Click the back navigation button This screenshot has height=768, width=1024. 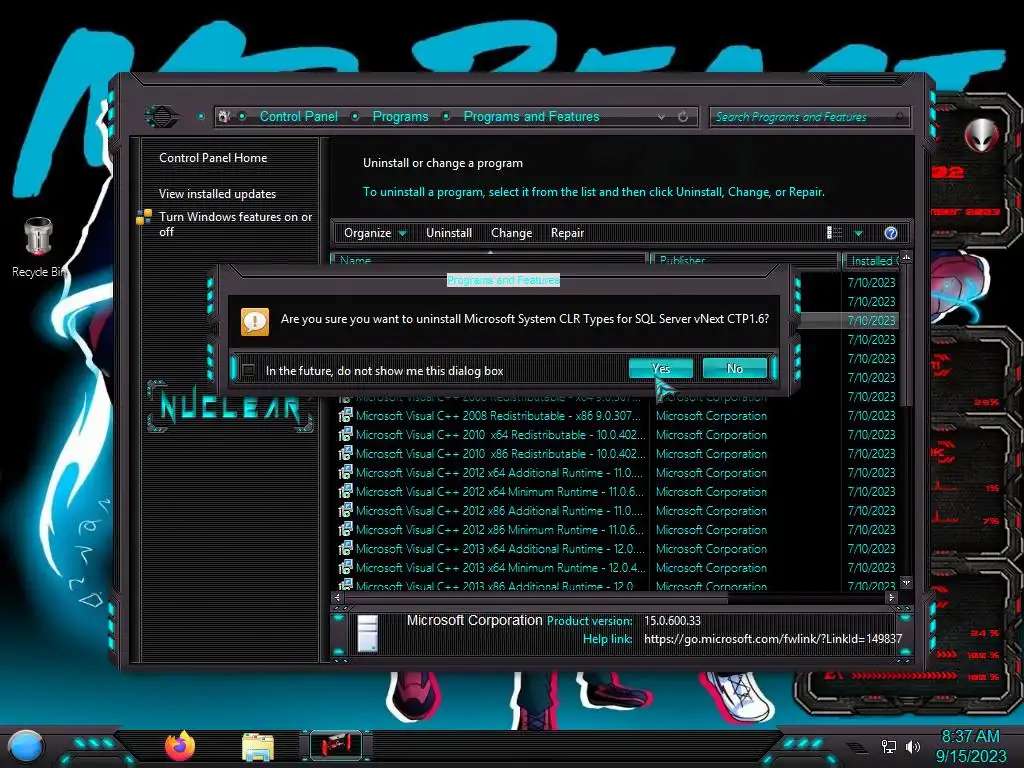[x=161, y=117]
